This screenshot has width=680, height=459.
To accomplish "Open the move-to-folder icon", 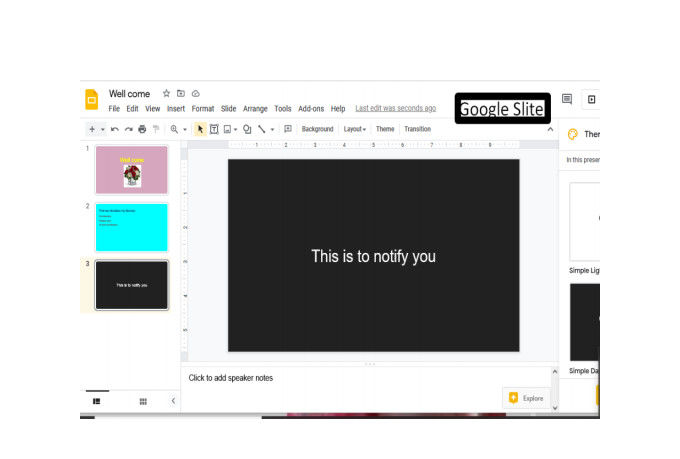I will pos(181,93).
